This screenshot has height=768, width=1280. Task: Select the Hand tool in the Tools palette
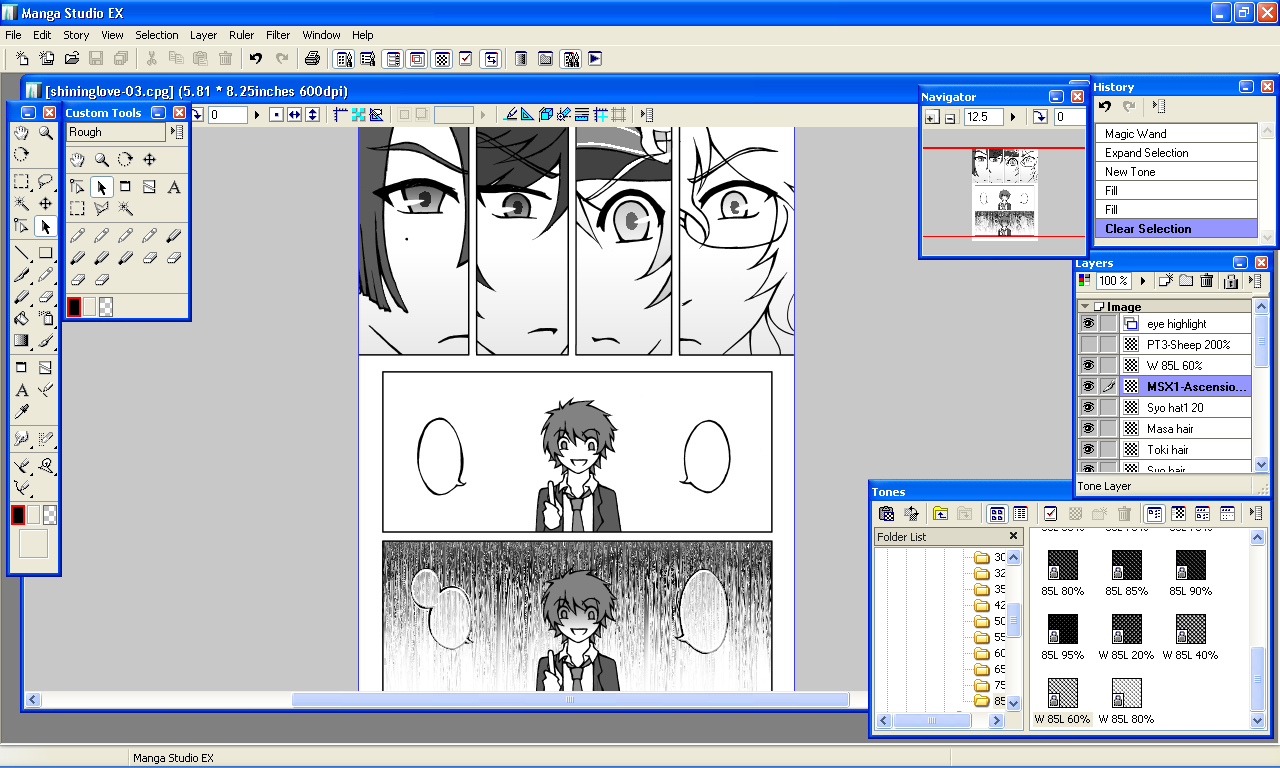[21, 133]
